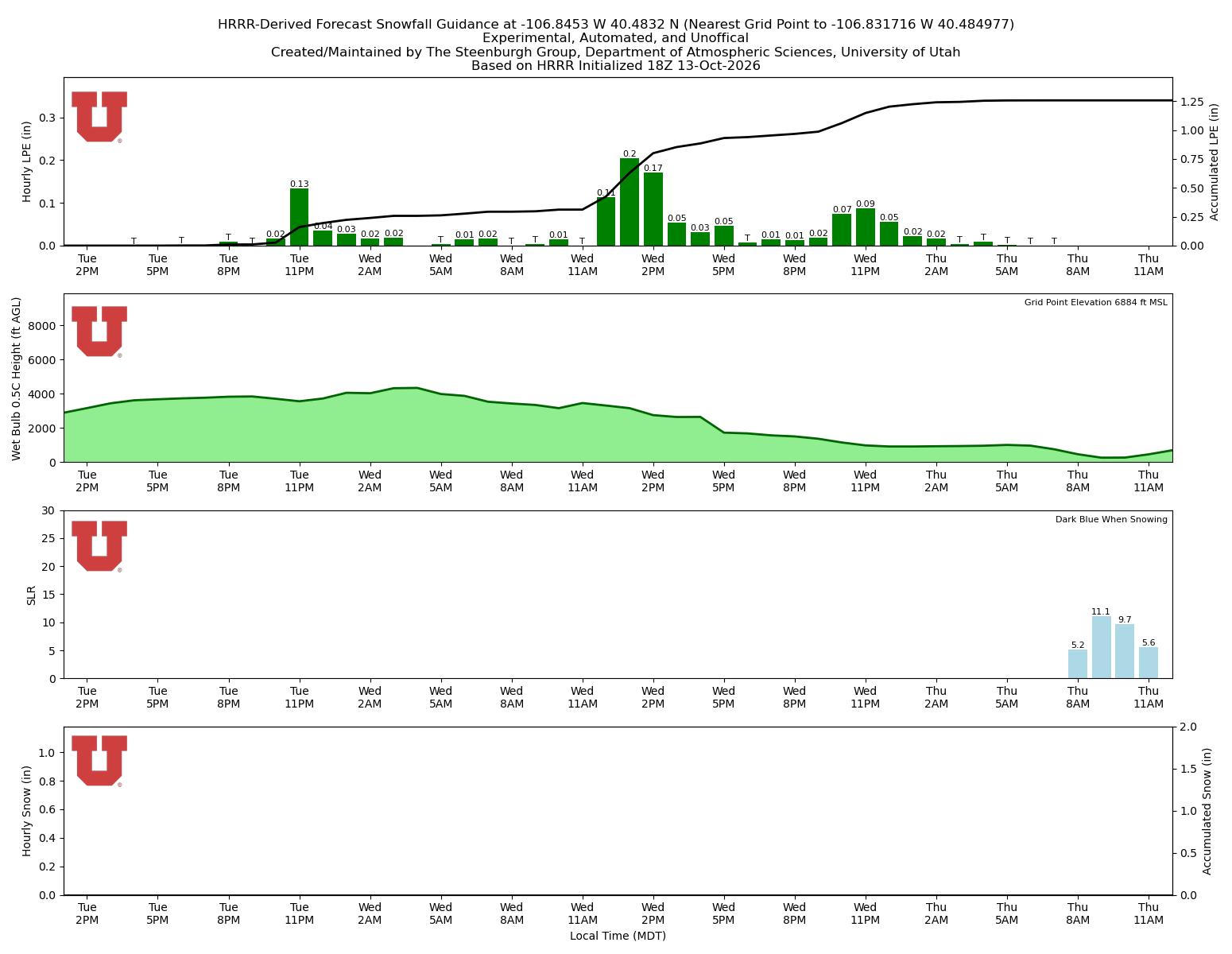
Task: Click the 'Local Time (MDT)' axis label
Action: (618, 936)
